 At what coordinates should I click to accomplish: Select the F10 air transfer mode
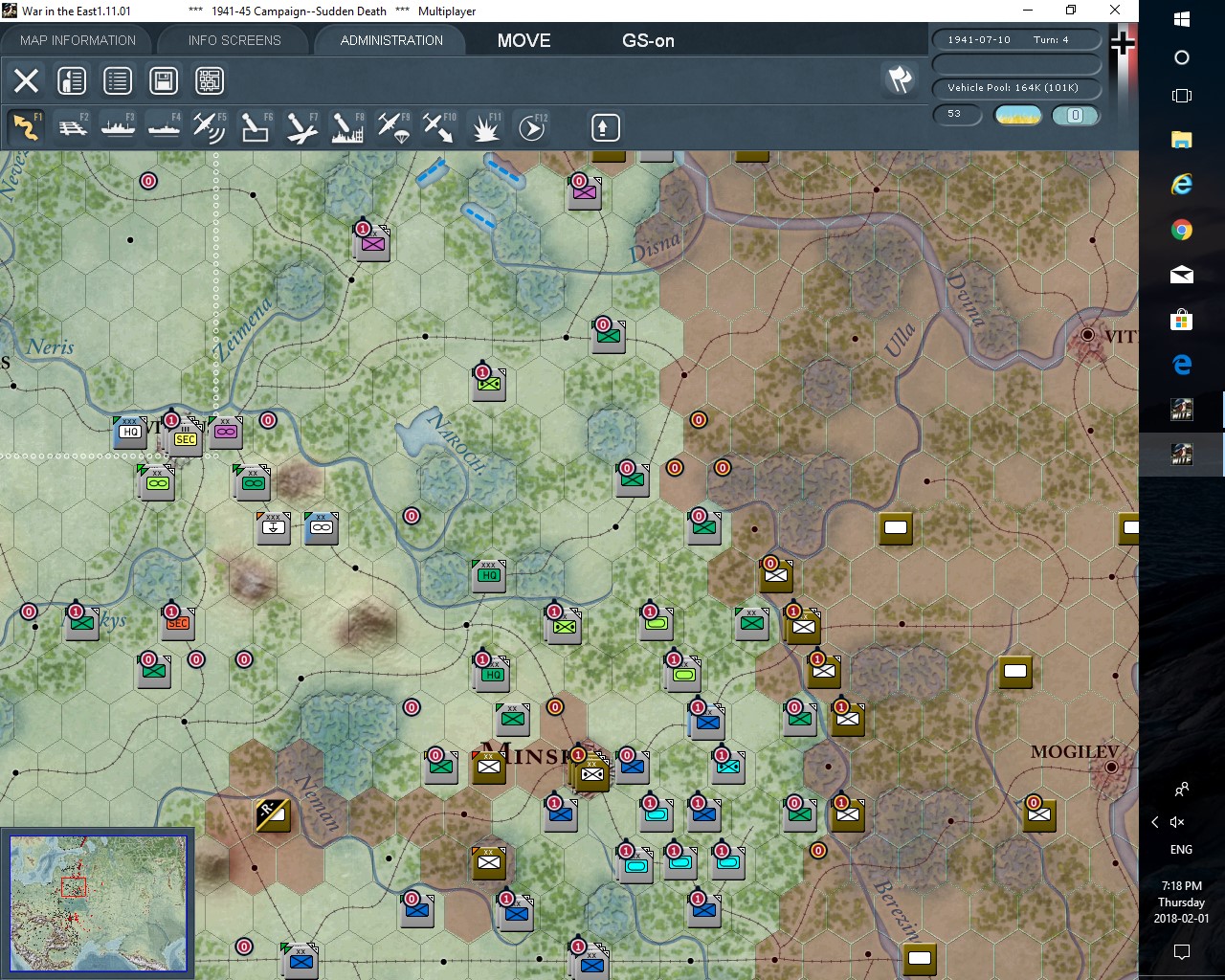coord(439,127)
